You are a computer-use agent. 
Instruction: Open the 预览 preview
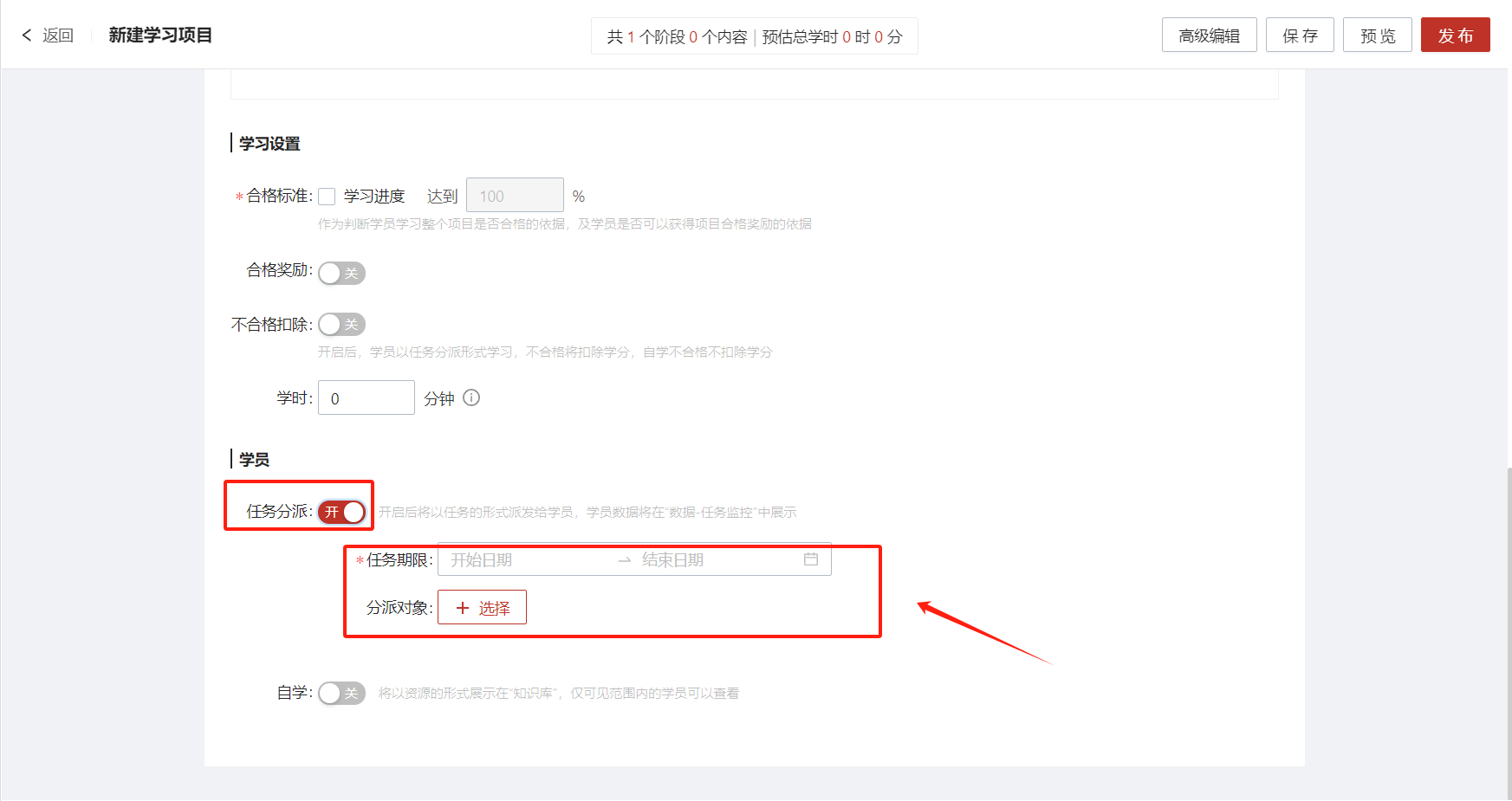point(1378,36)
